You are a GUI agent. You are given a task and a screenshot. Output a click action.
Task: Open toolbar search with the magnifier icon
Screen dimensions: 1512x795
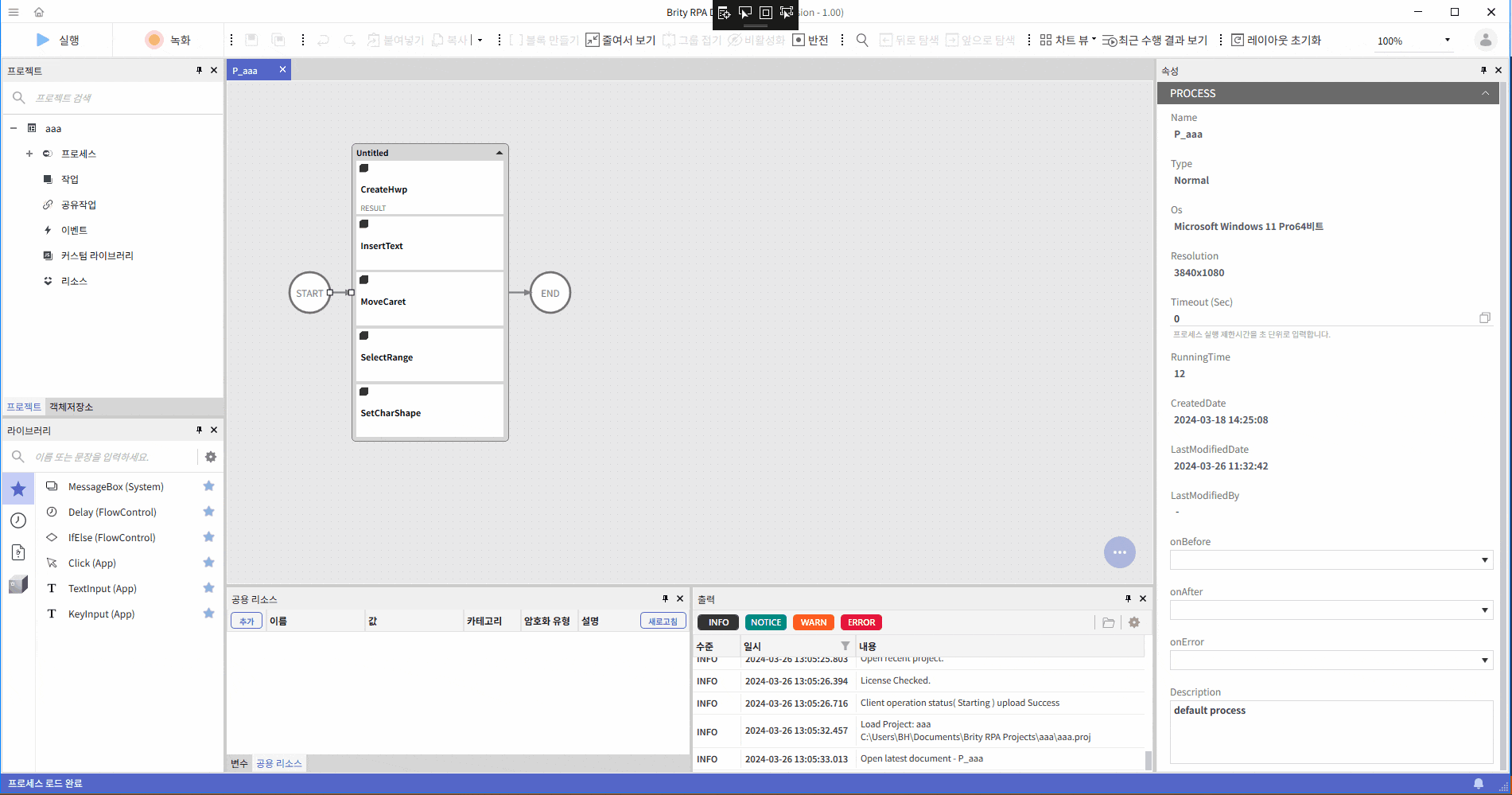[x=862, y=40]
